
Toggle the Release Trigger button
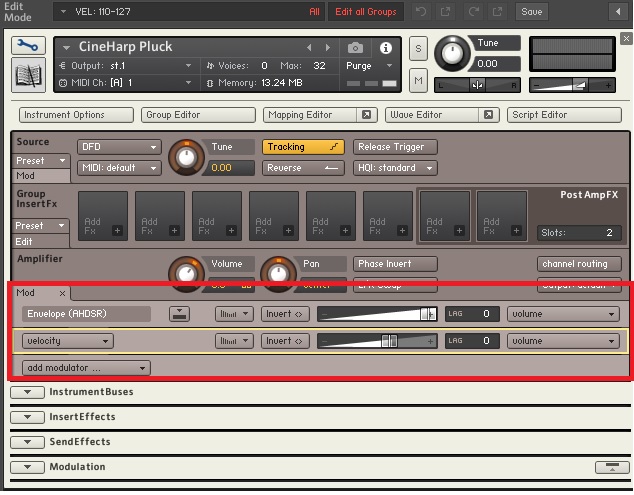395,147
